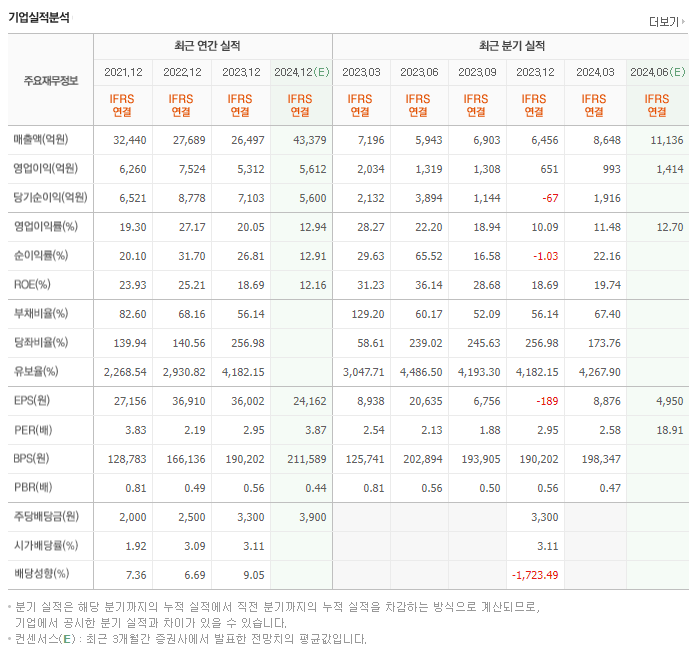694x648 pixels.
Task: Click the 129.20 debt ratio value
Action: pyautogui.click(x=368, y=314)
